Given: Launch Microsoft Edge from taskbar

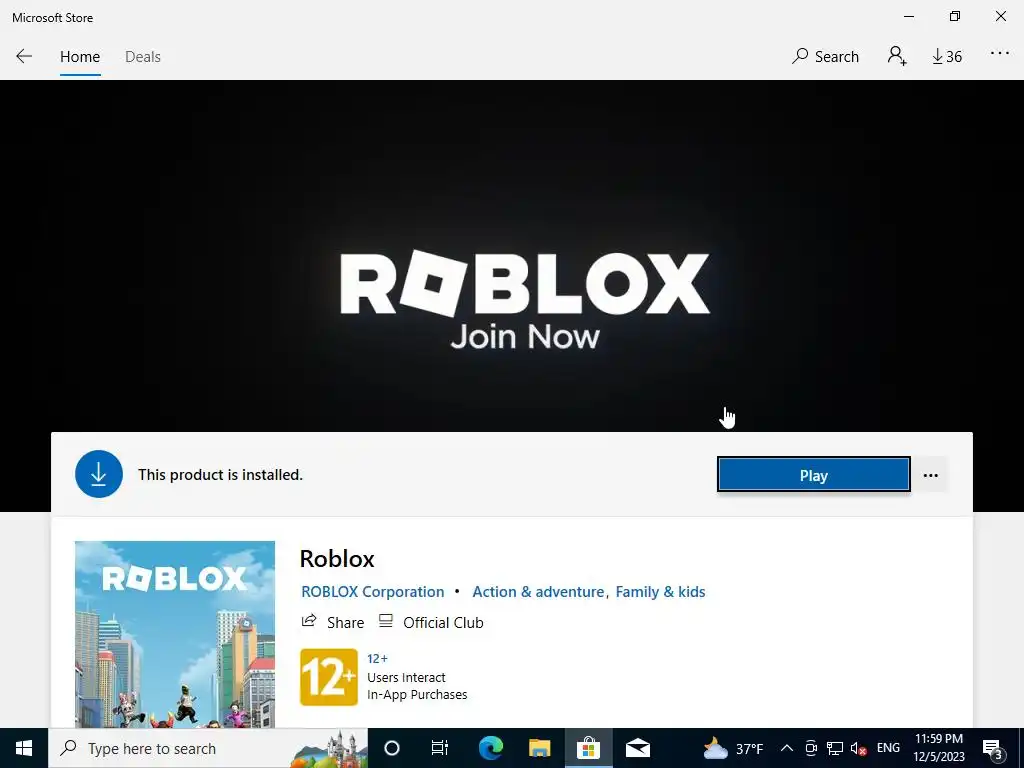Looking at the screenshot, I should pos(490,748).
